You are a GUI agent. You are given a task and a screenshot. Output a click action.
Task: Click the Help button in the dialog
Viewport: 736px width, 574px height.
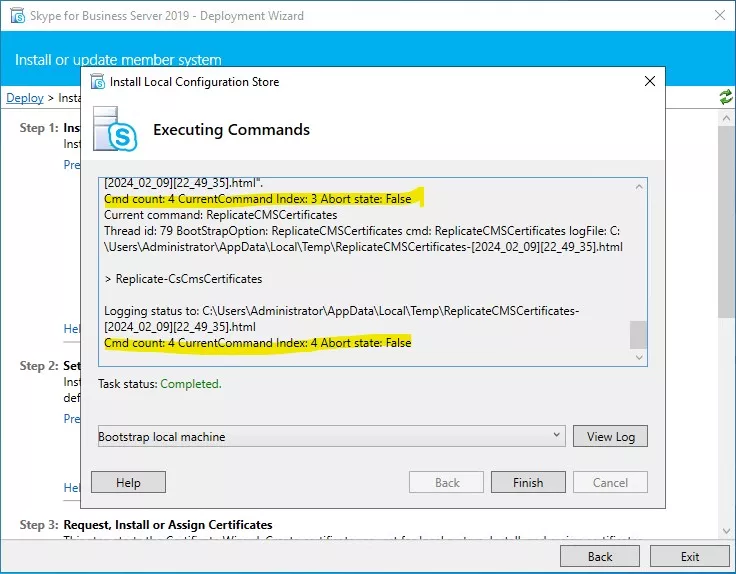pyautogui.click(x=128, y=482)
